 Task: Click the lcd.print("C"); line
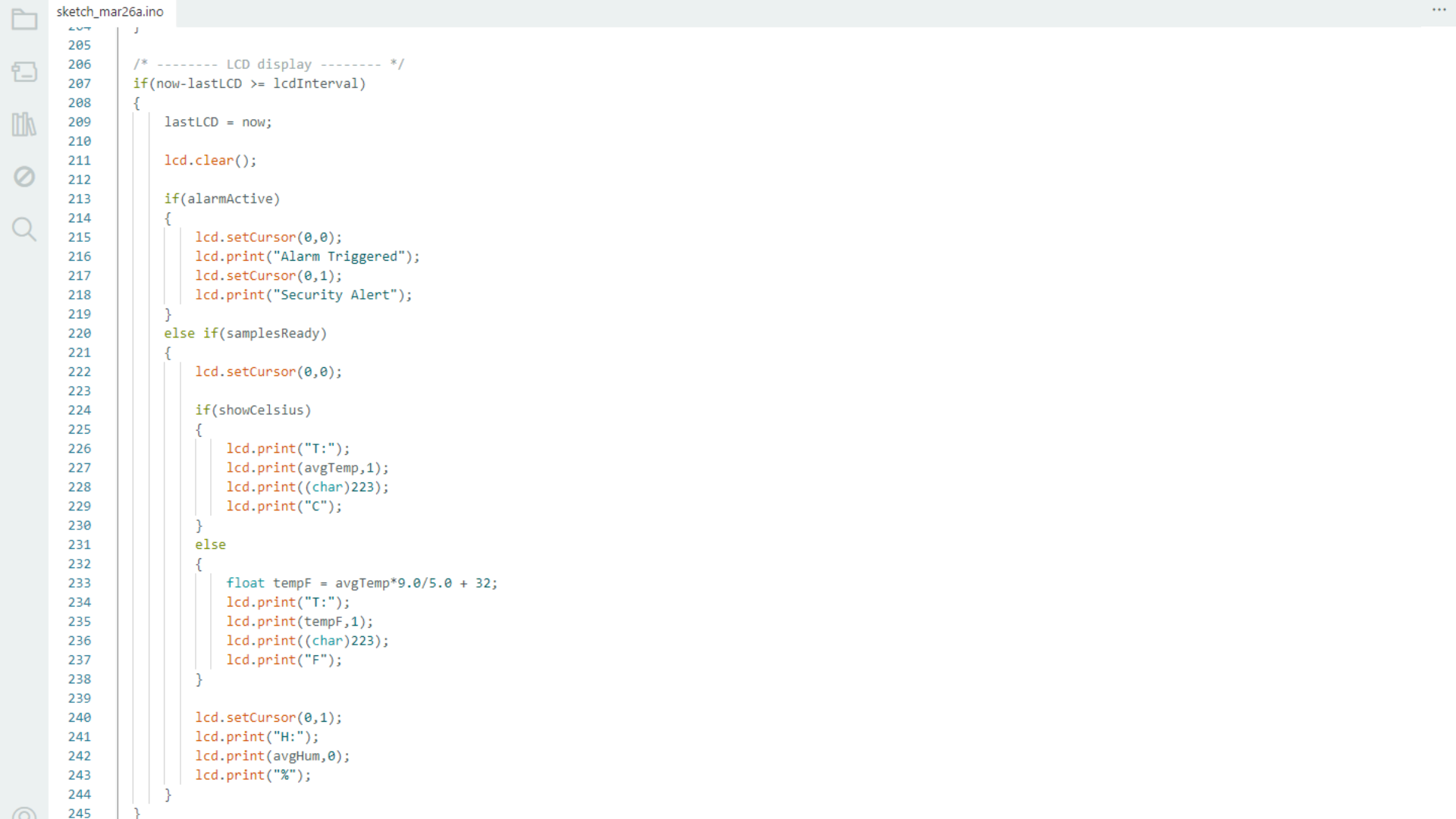[284, 507]
